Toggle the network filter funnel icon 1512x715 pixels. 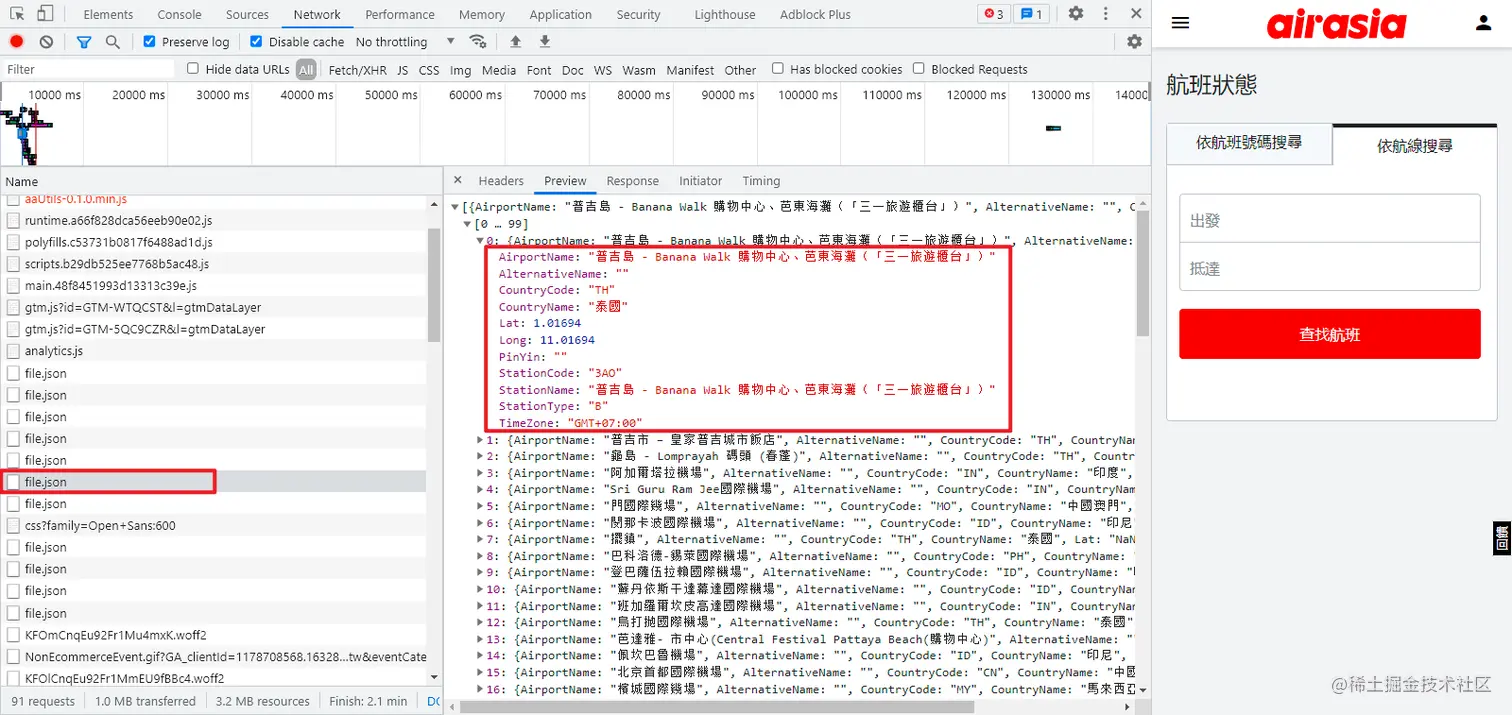(84, 41)
